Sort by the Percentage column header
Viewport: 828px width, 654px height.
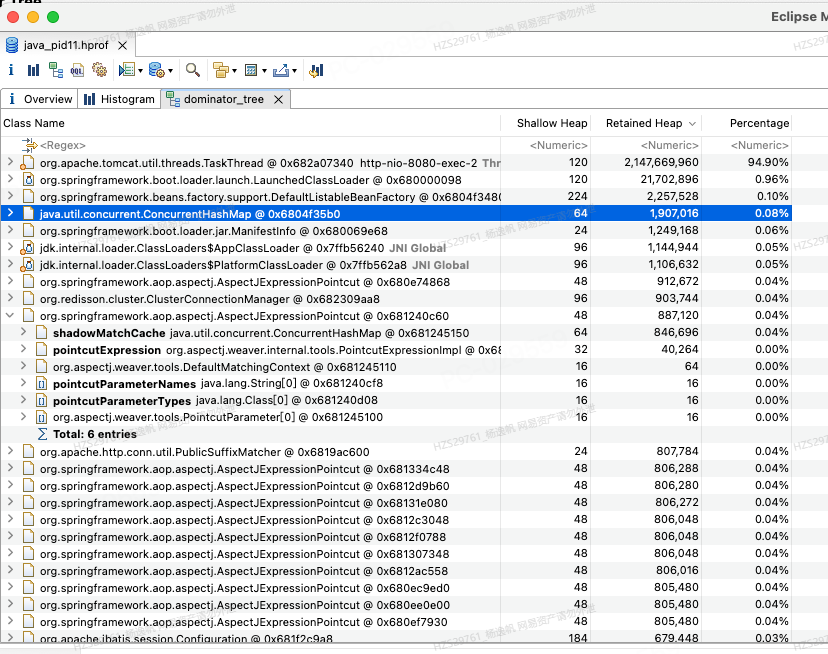(x=747, y=123)
